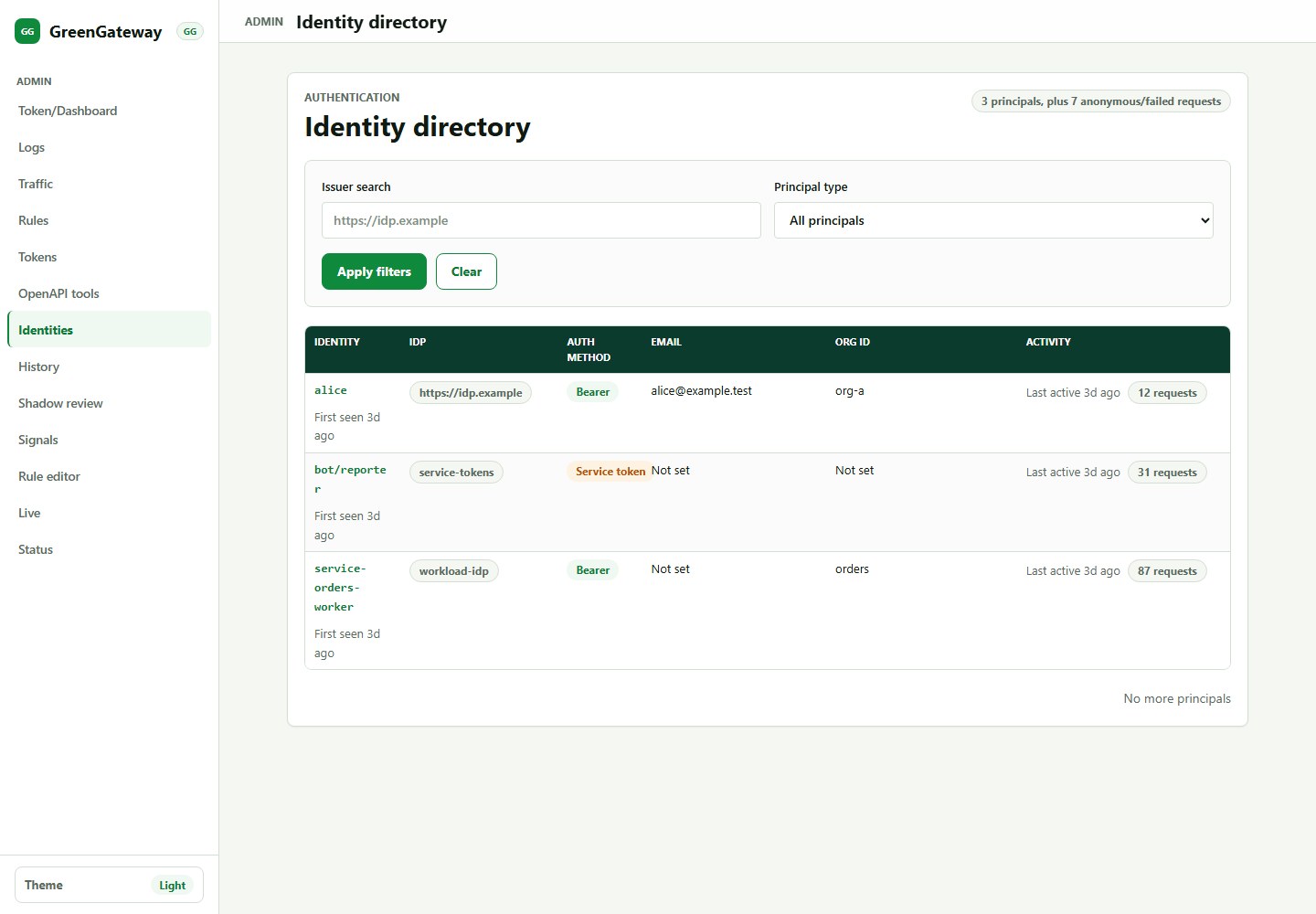The height and width of the screenshot is (914, 1316).
Task: Click the orders org ID cell
Action: [852, 569]
